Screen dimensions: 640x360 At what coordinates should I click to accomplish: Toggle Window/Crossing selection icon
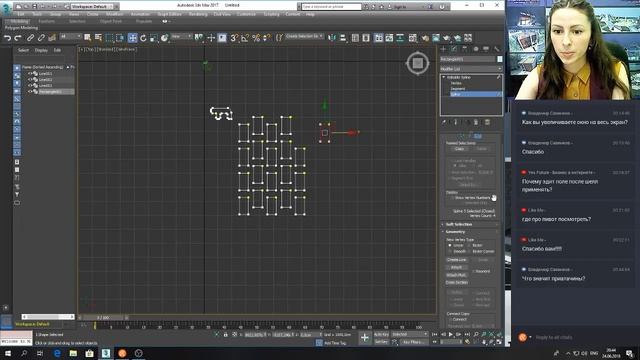(120, 38)
